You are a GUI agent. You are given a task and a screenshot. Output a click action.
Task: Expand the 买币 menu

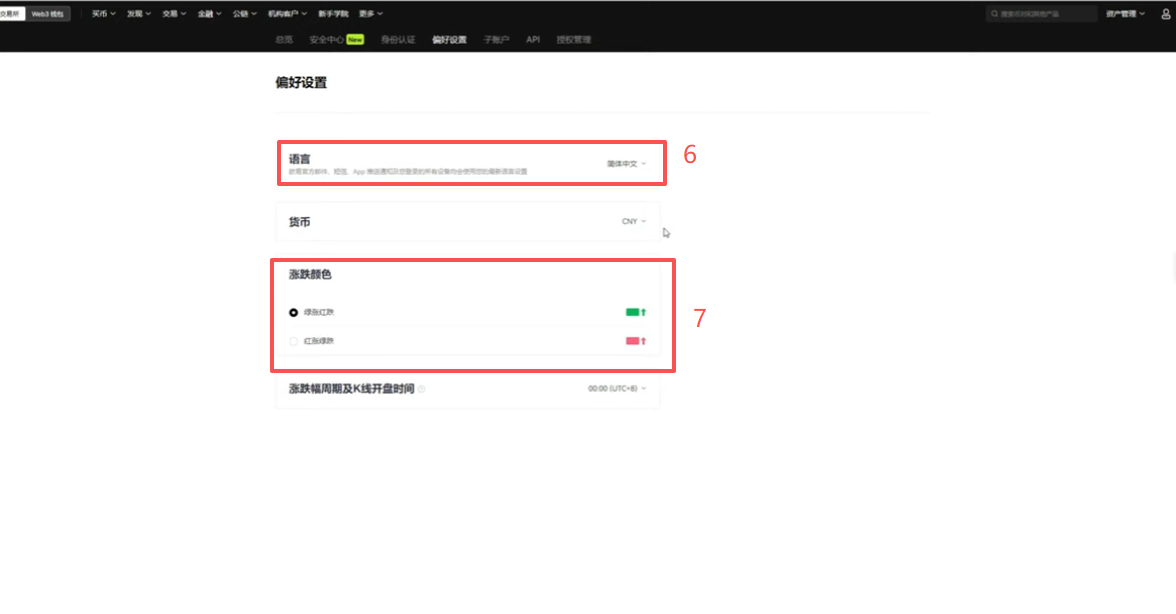pyautogui.click(x=104, y=13)
